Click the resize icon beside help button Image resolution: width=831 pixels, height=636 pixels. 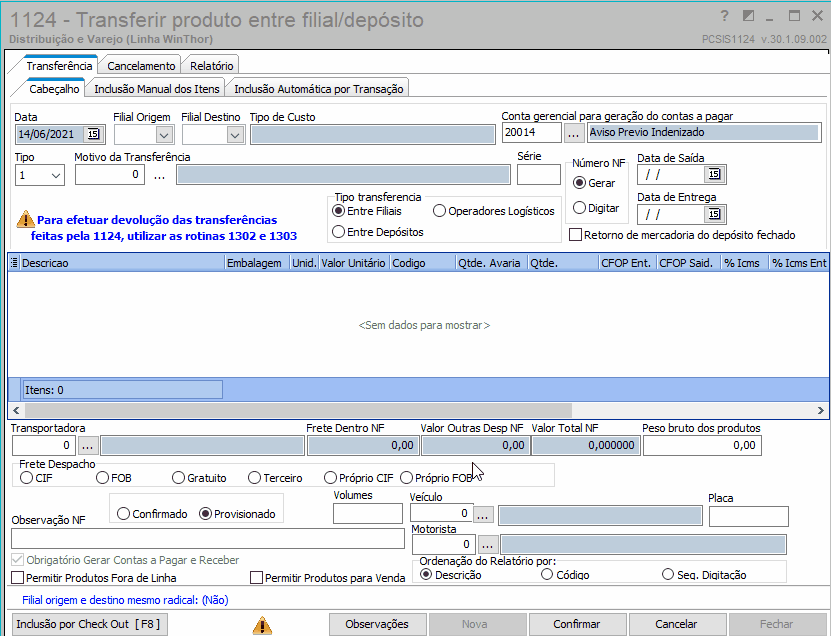tap(748, 16)
